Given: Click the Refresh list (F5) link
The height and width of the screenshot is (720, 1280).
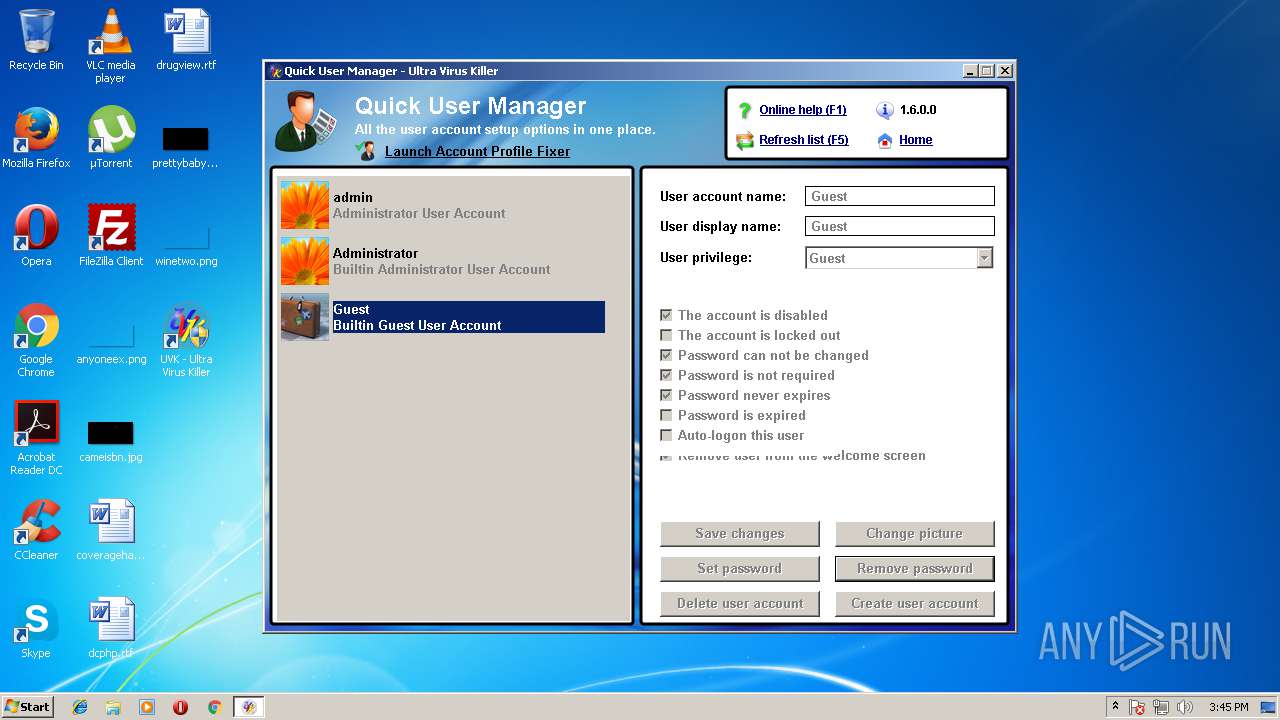Looking at the screenshot, I should pyautogui.click(x=804, y=140).
